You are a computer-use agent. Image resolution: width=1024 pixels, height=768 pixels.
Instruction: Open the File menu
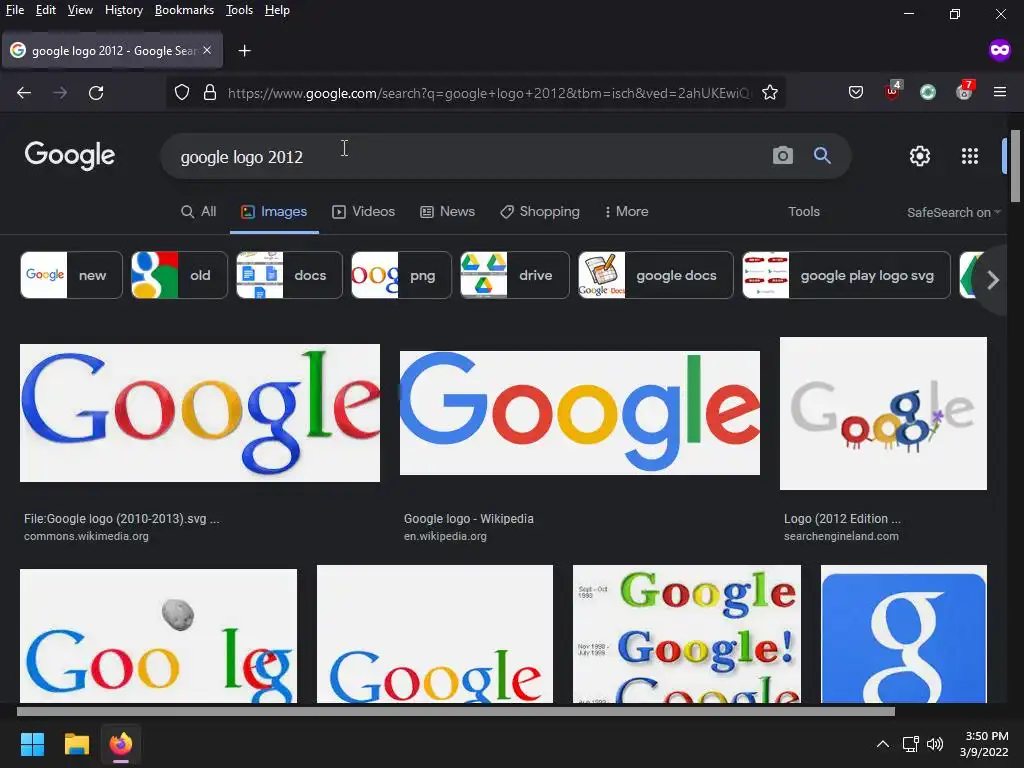click(15, 10)
